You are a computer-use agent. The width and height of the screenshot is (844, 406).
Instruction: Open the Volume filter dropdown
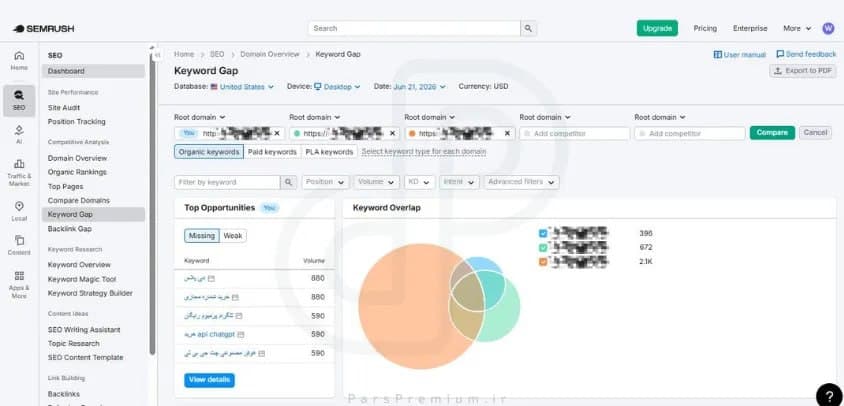click(x=376, y=182)
